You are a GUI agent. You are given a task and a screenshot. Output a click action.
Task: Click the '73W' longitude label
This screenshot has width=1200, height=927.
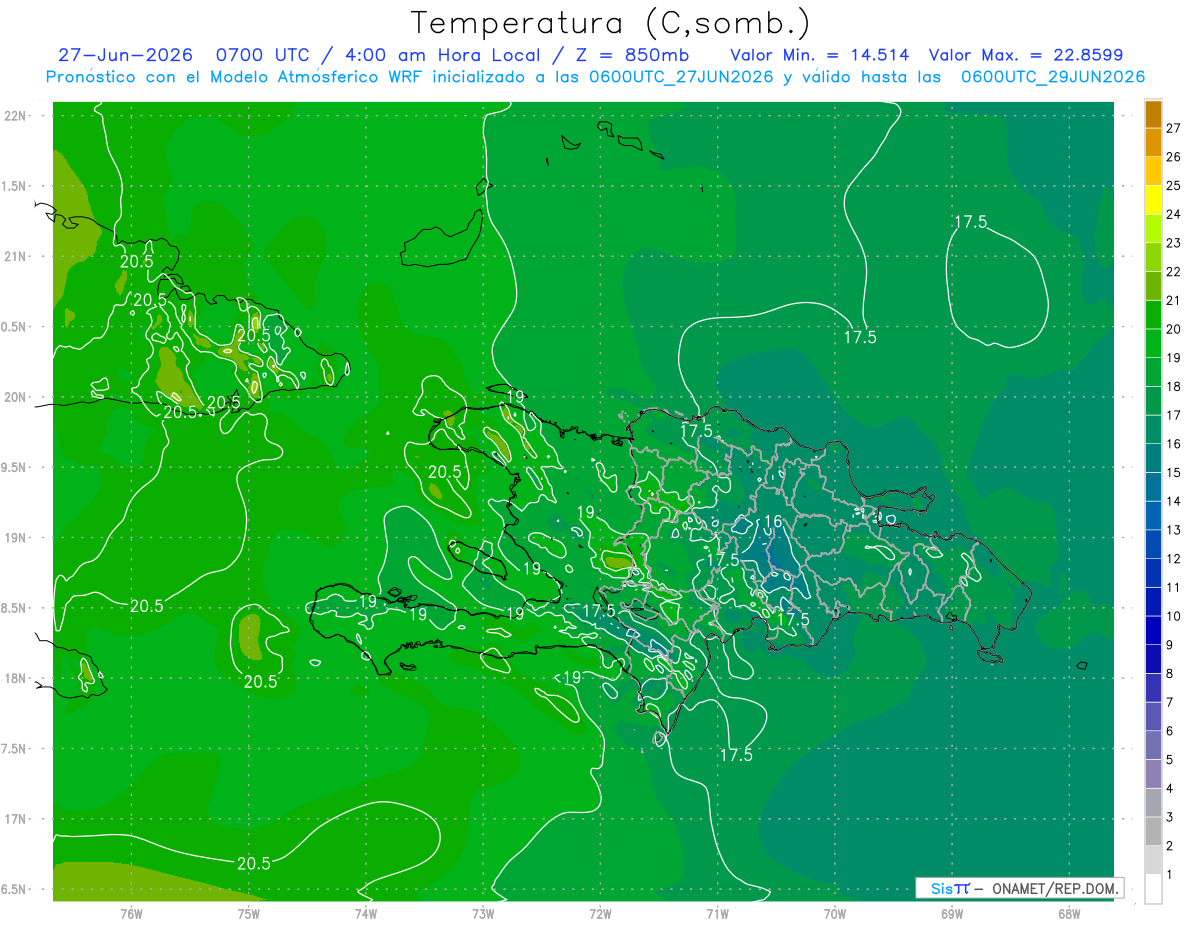coord(482,913)
